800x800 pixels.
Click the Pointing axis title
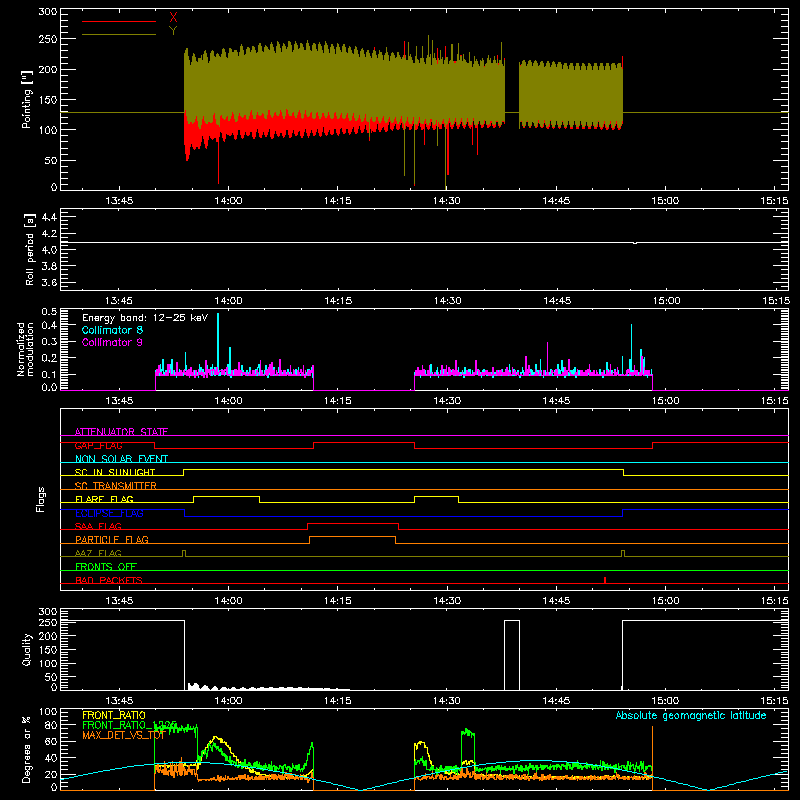click(x=27, y=99)
